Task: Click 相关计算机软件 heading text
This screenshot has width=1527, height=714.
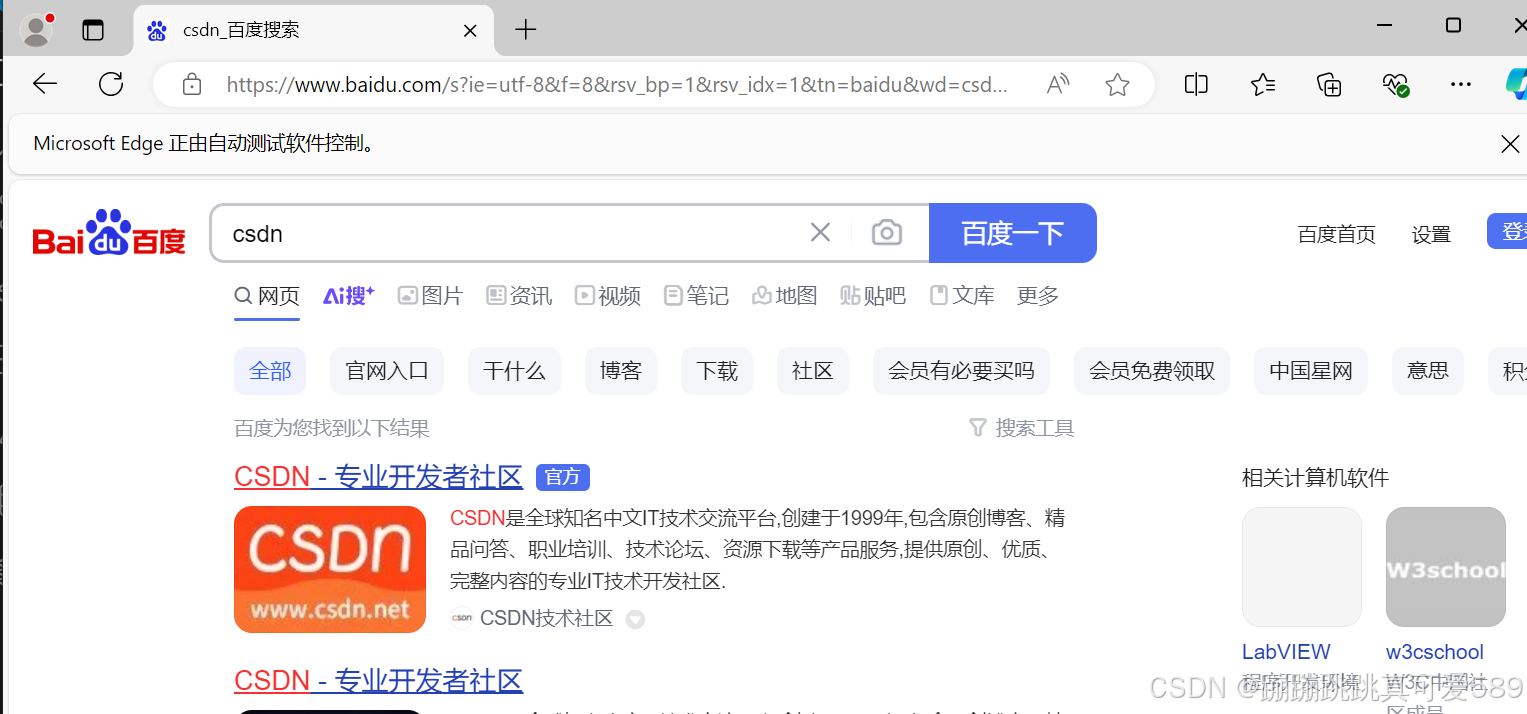Action: (x=1315, y=478)
